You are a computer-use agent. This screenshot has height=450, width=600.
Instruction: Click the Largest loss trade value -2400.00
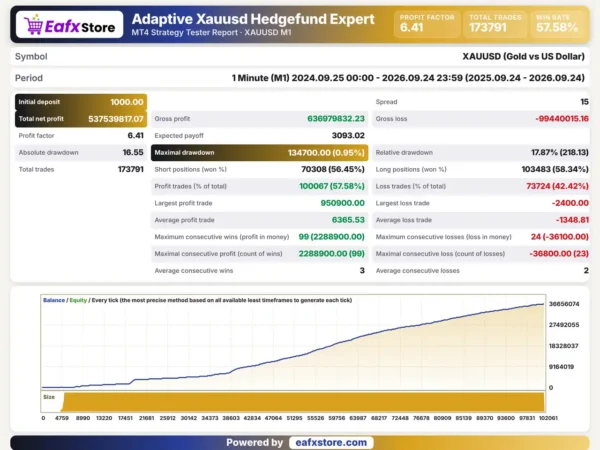[x=570, y=203]
